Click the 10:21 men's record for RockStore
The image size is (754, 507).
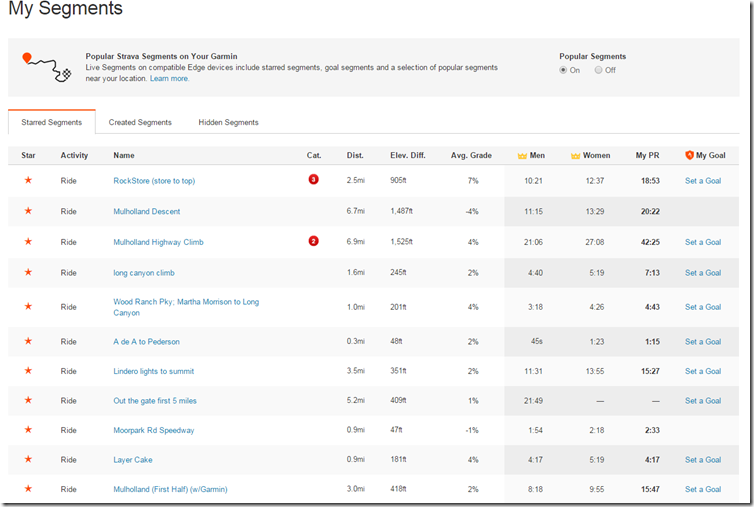(533, 181)
